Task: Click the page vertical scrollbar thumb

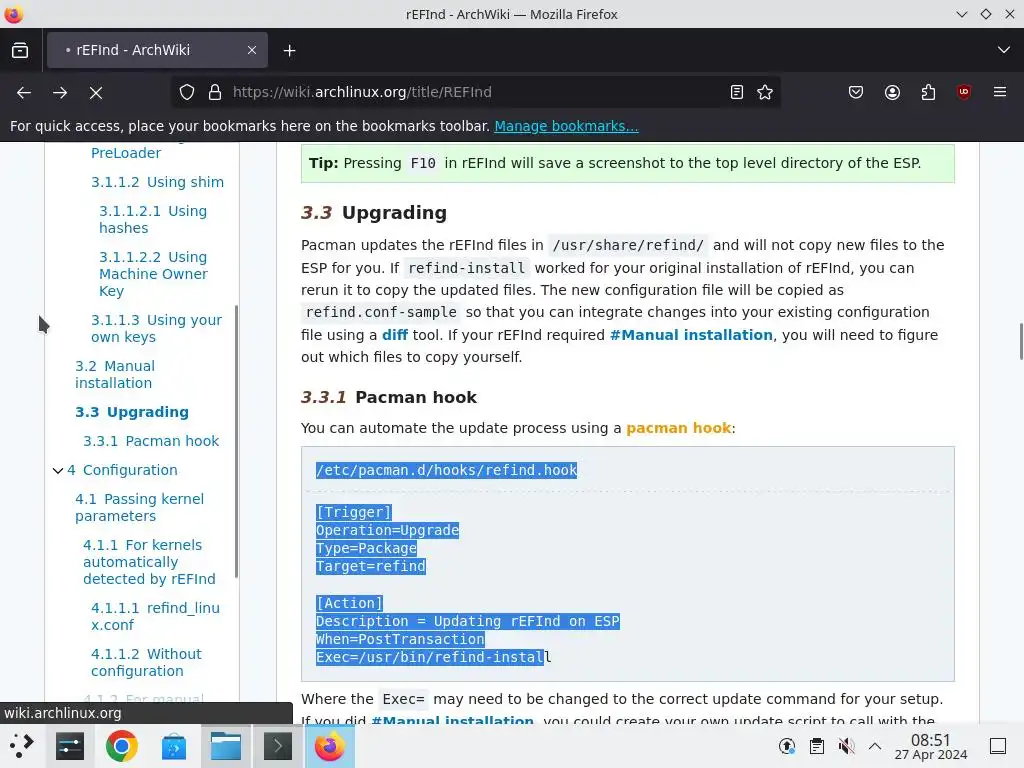Action: click(x=1021, y=341)
